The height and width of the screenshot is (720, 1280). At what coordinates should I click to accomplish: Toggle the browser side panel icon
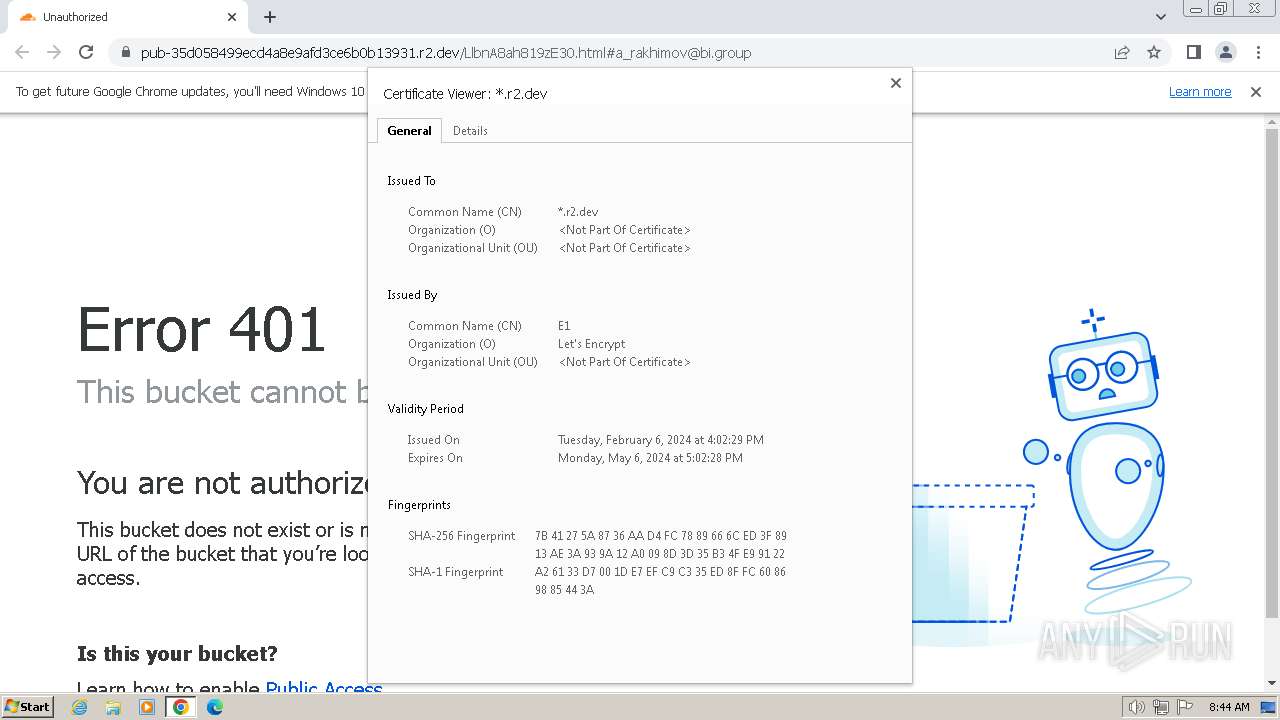(x=1193, y=52)
